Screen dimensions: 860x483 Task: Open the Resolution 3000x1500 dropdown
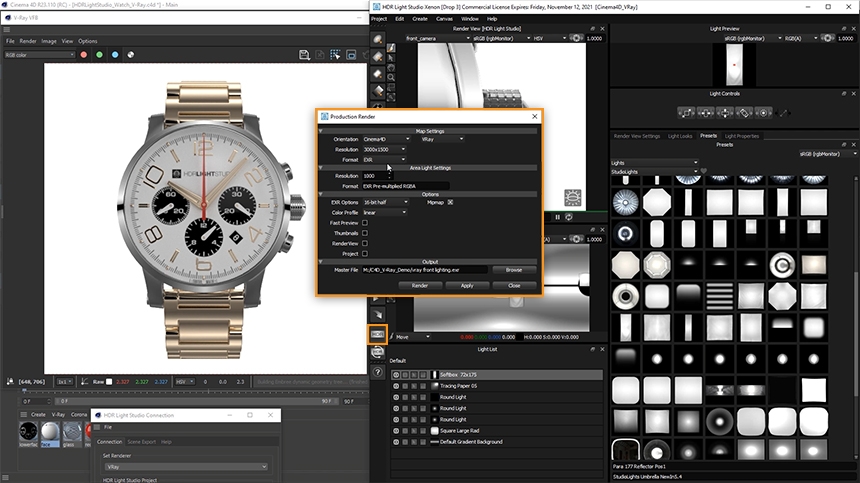(384, 149)
